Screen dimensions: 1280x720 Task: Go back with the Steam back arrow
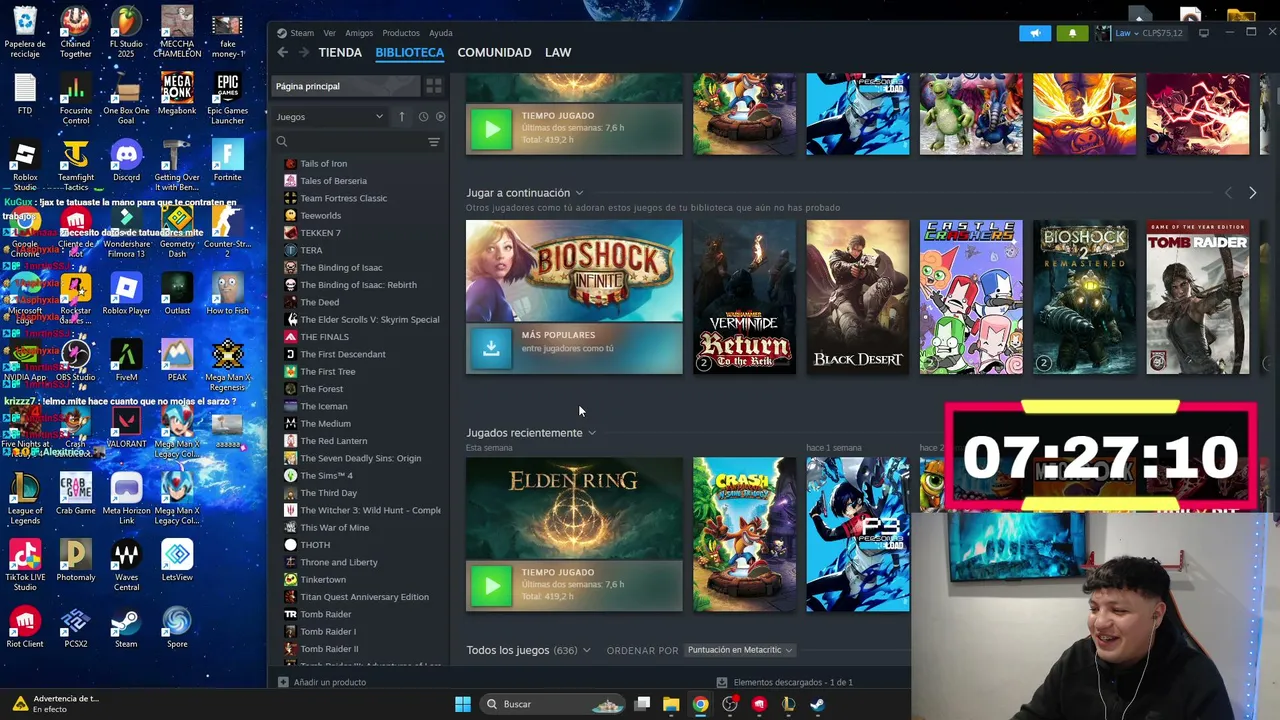[x=283, y=52]
